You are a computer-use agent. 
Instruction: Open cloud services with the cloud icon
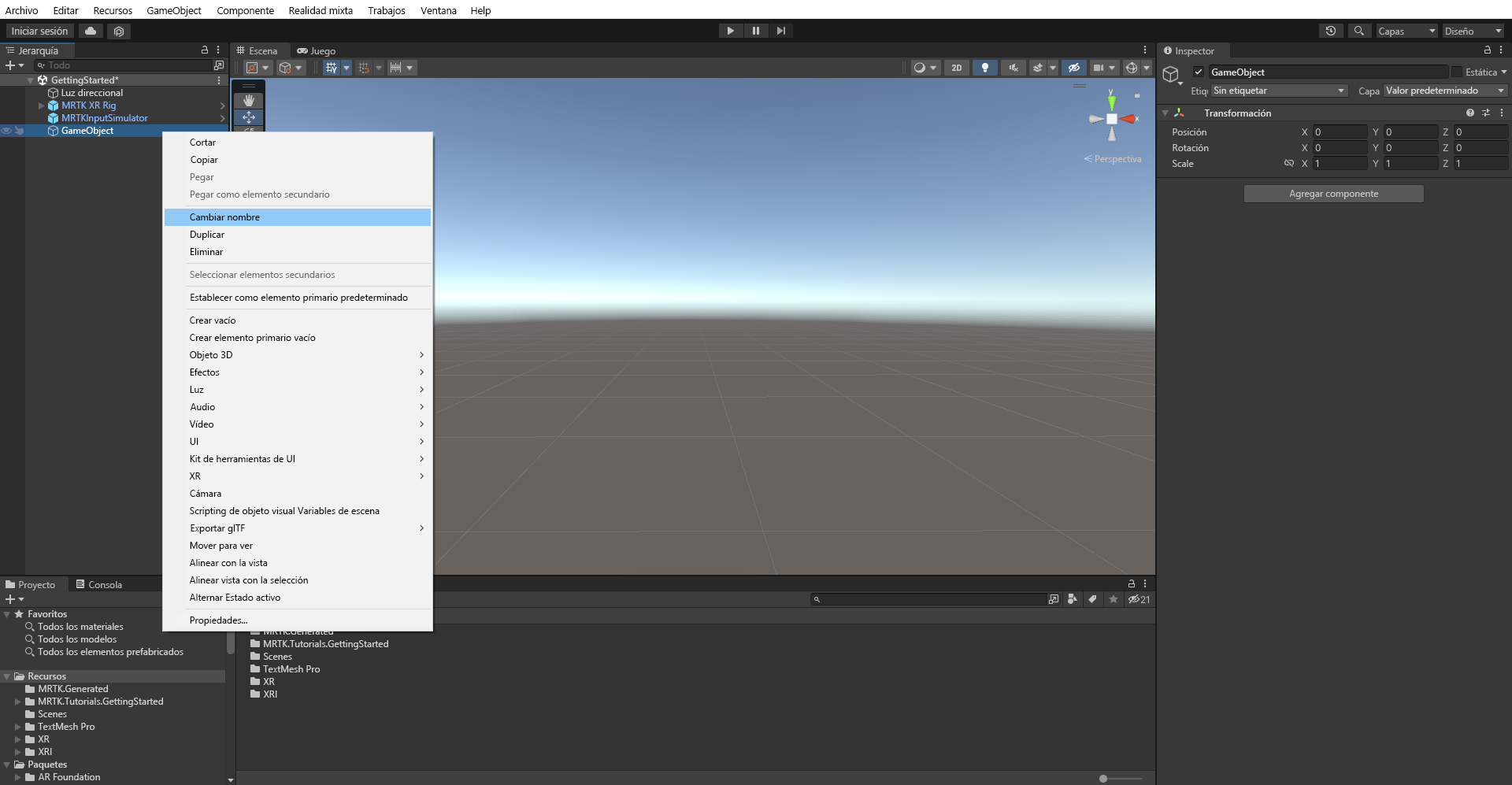[x=91, y=31]
